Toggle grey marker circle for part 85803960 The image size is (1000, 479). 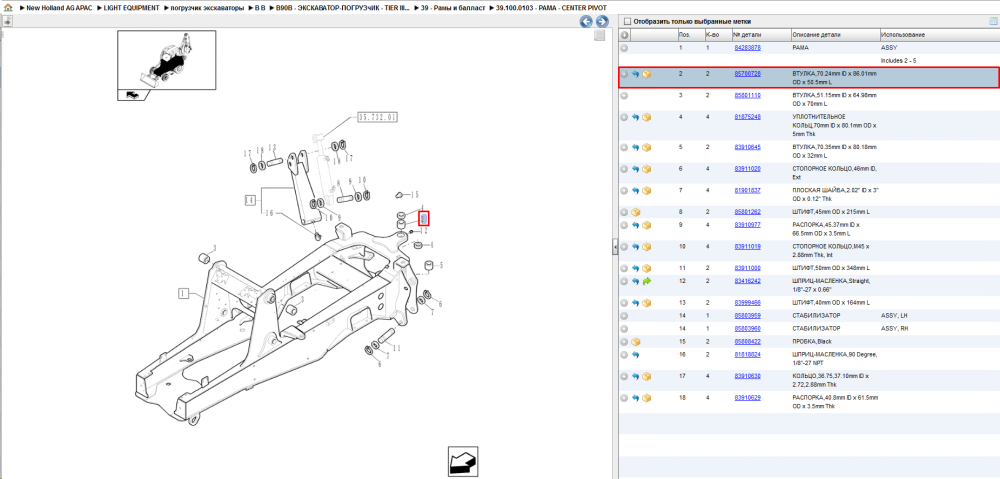pos(624,328)
